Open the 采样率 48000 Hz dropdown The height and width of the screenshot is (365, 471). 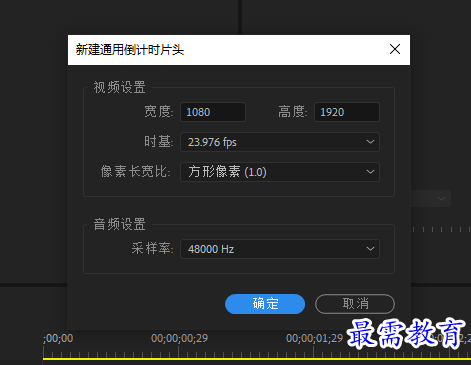tap(280, 249)
